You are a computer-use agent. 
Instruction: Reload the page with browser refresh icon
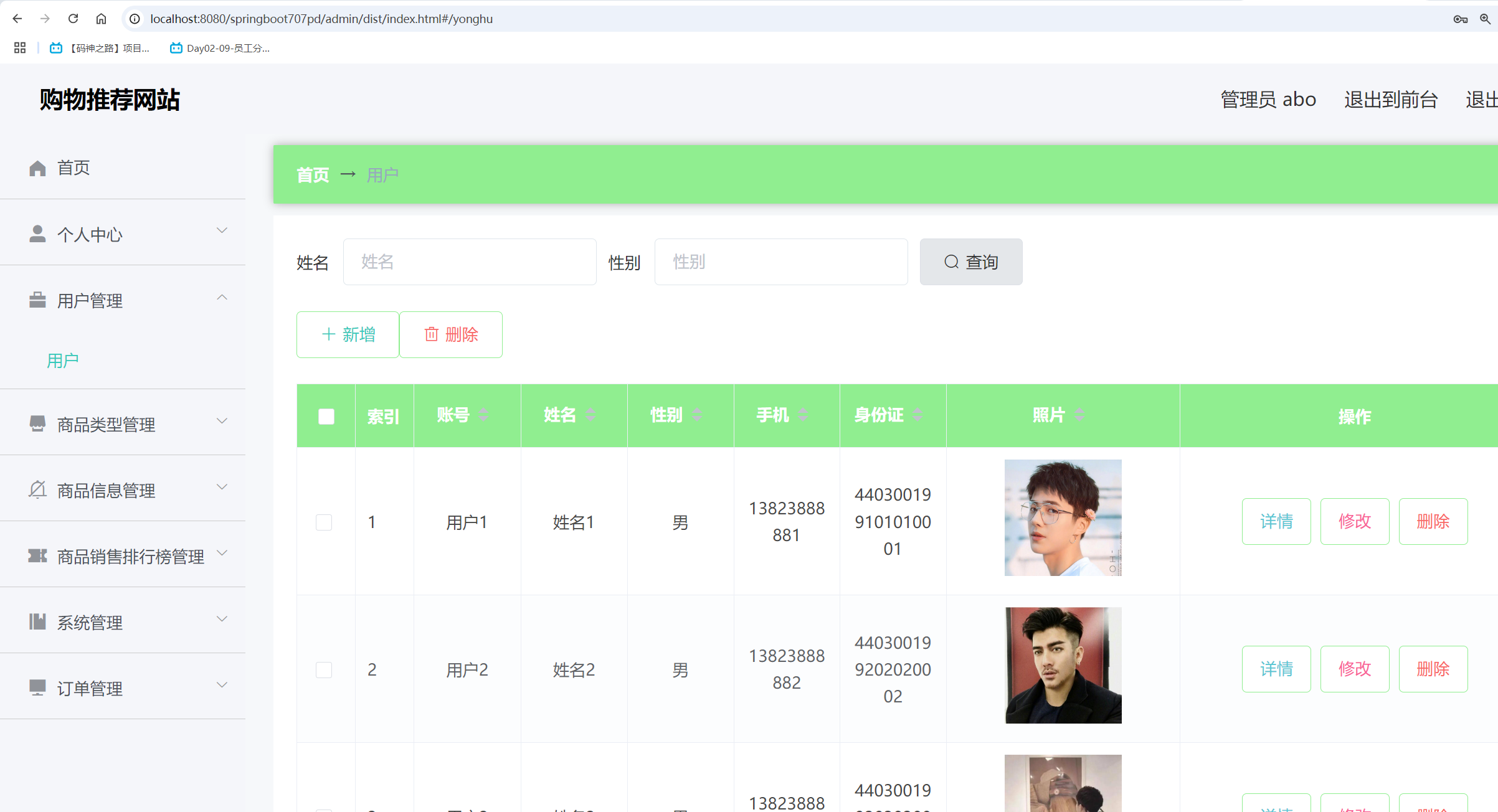73,19
